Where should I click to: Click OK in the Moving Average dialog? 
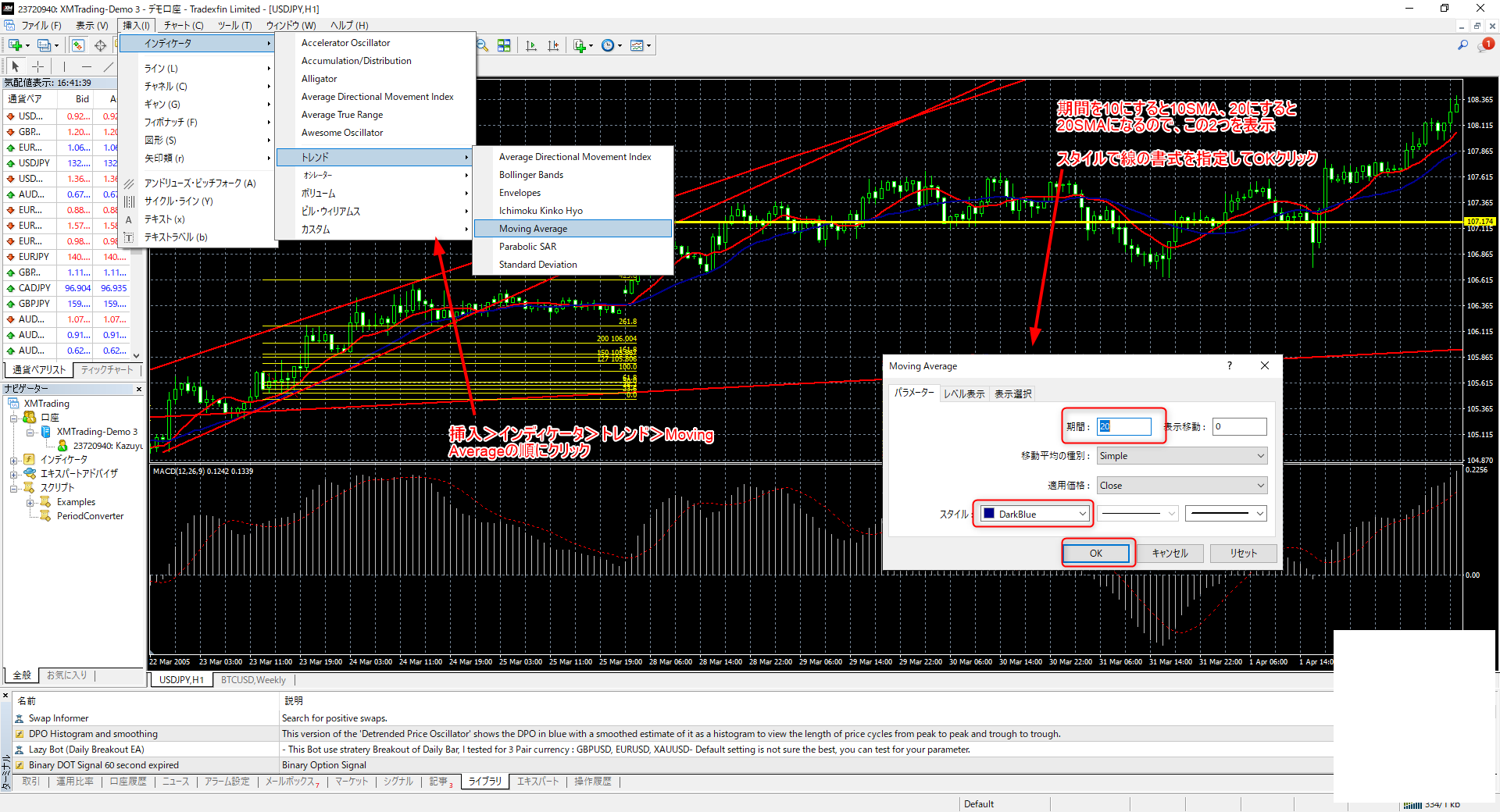[1095, 553]
